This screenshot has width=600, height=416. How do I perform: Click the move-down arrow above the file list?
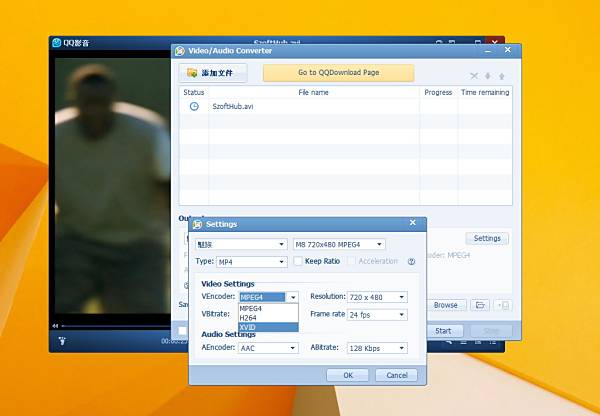[x=488, y=76]
